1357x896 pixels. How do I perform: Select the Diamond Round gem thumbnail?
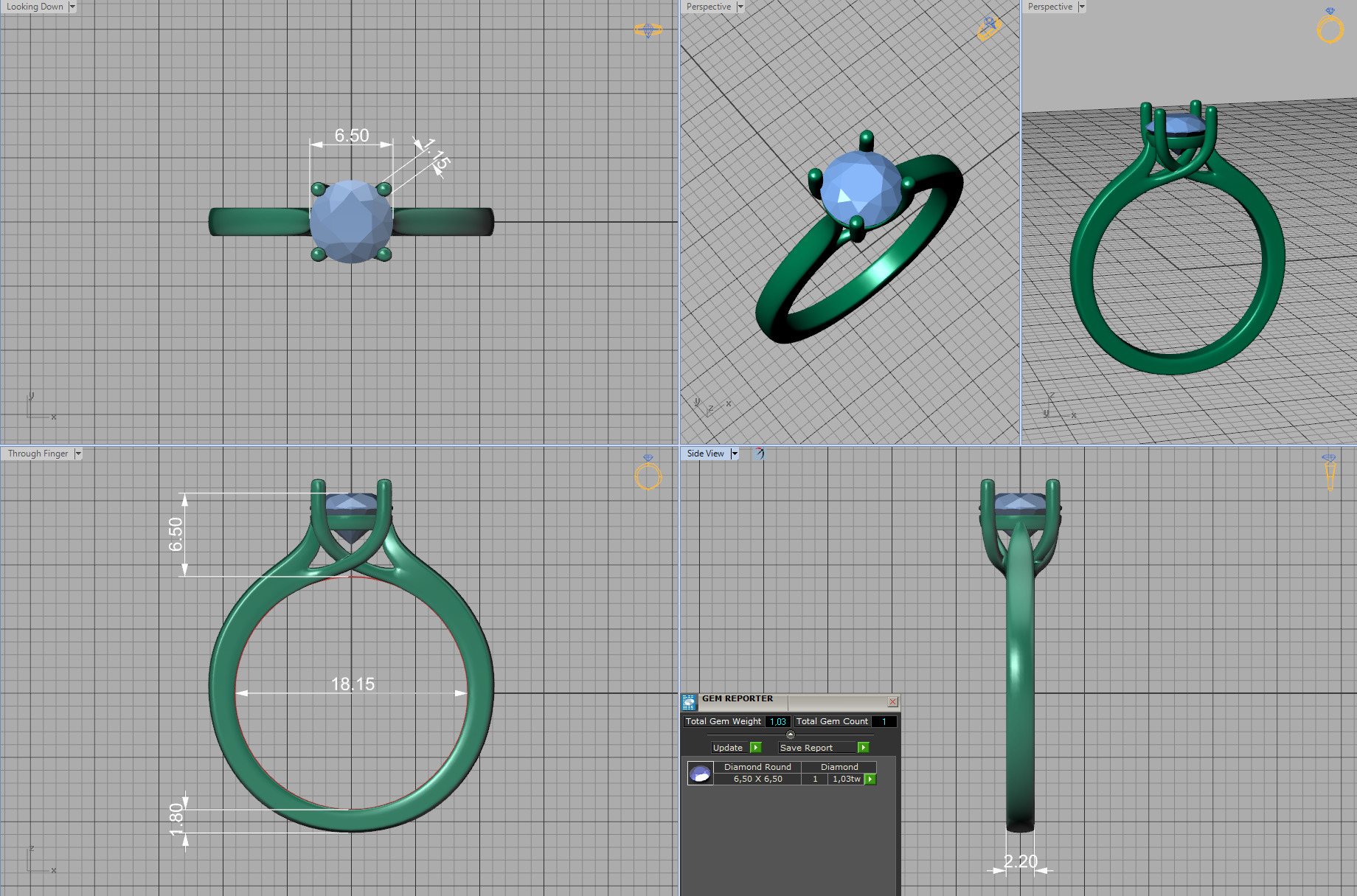click(700, 773)
